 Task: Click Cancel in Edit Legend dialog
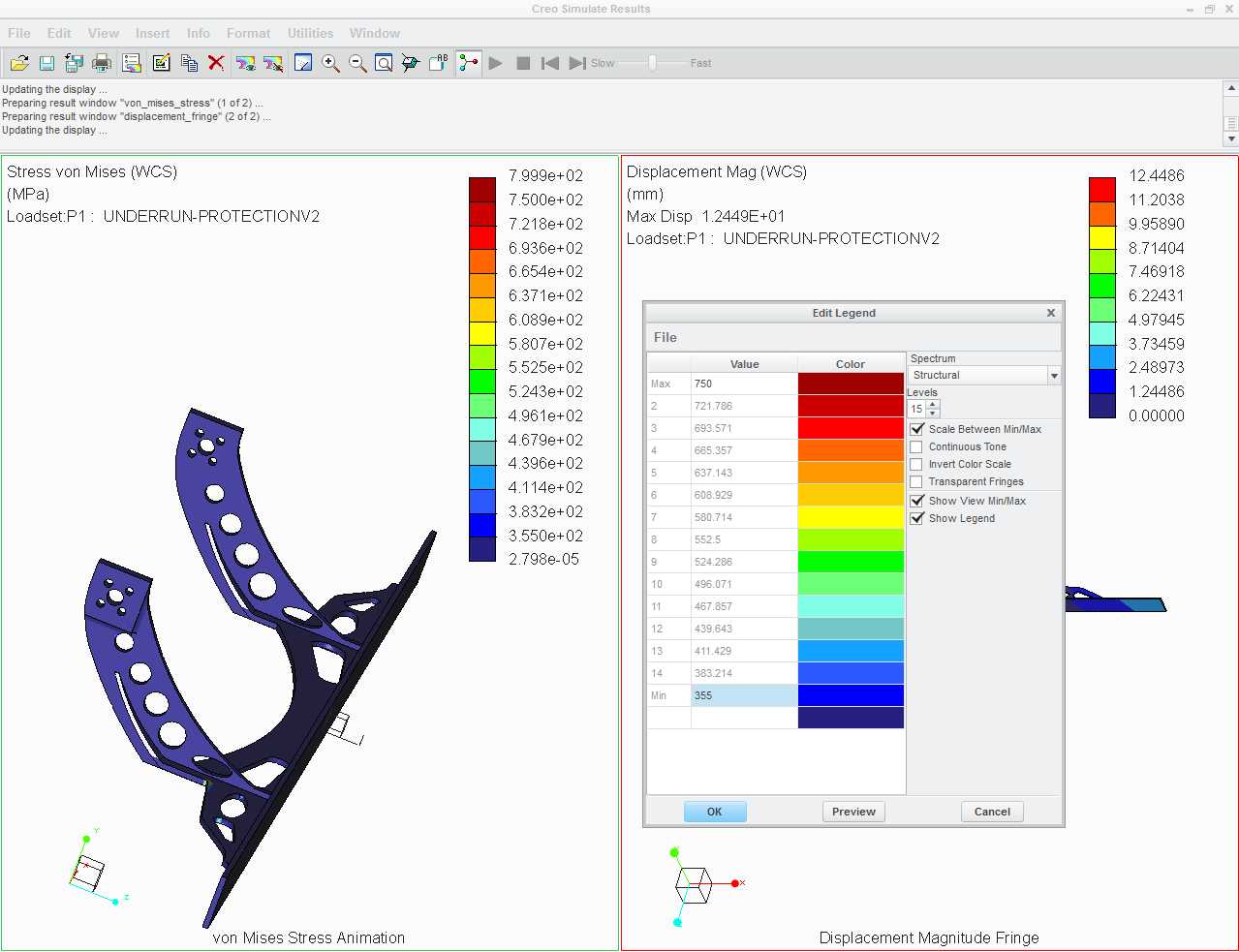point(992,812)
